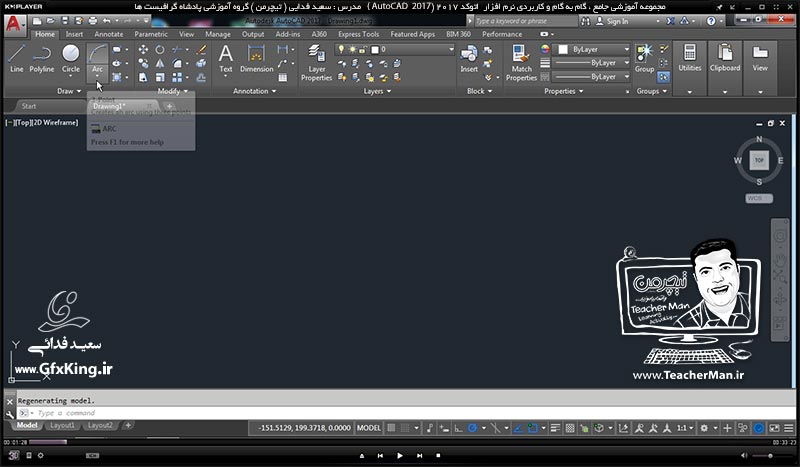800x467 pixels.
Task: Click the WCS coordinate system button
Action: point(759,198)
